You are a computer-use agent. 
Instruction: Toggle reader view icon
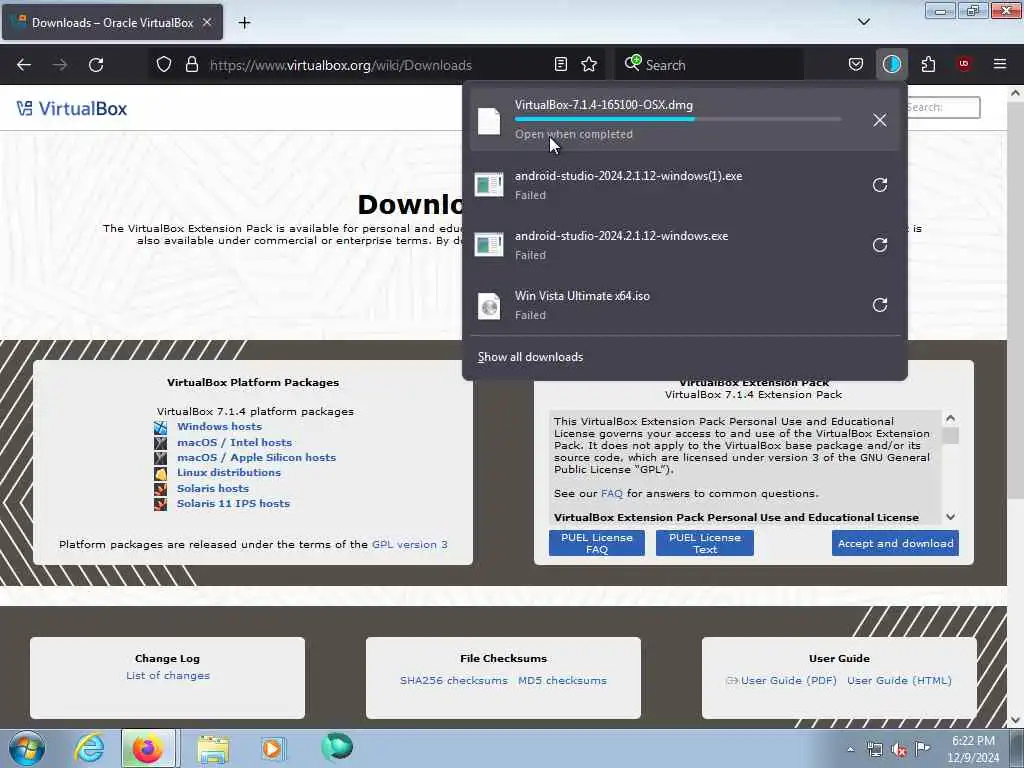tap(560, 65)
